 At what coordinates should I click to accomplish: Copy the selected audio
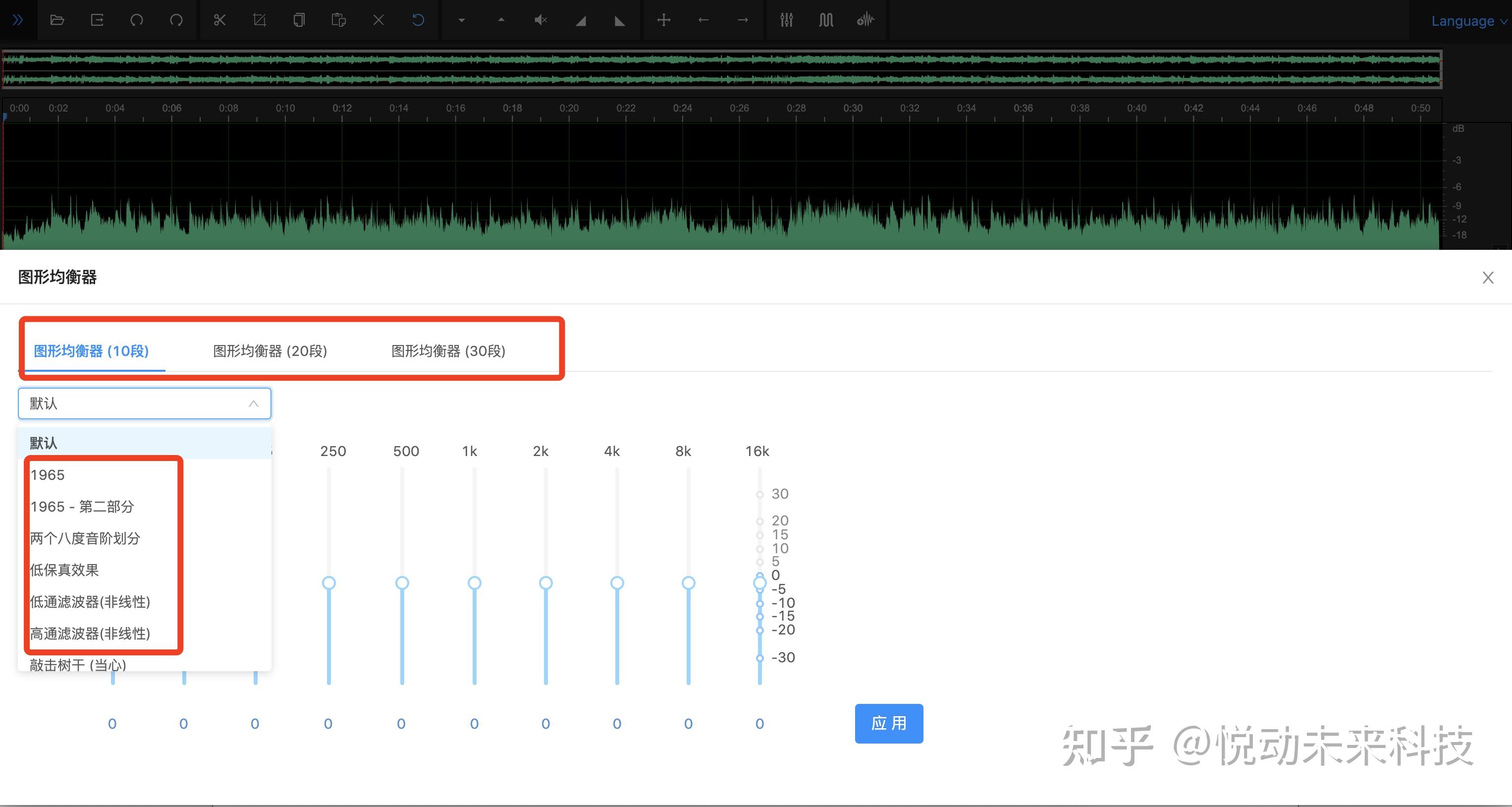click(299, 20)
